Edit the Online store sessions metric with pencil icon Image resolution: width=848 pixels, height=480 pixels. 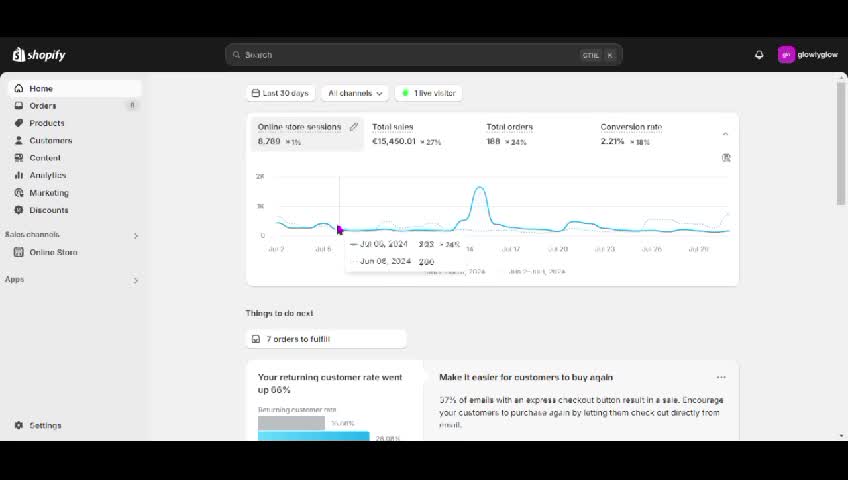(353, 127)
